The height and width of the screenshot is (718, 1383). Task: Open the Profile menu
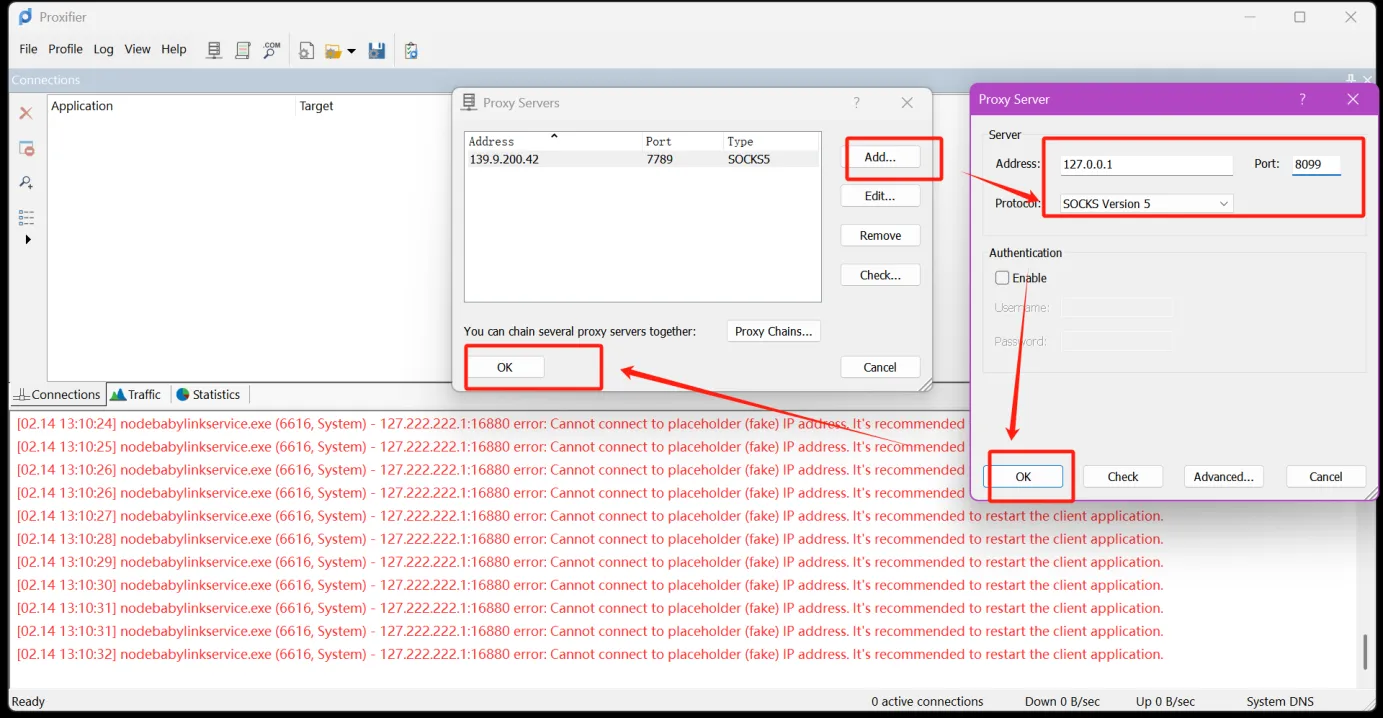pyautogui.click(x=65, y=49)
